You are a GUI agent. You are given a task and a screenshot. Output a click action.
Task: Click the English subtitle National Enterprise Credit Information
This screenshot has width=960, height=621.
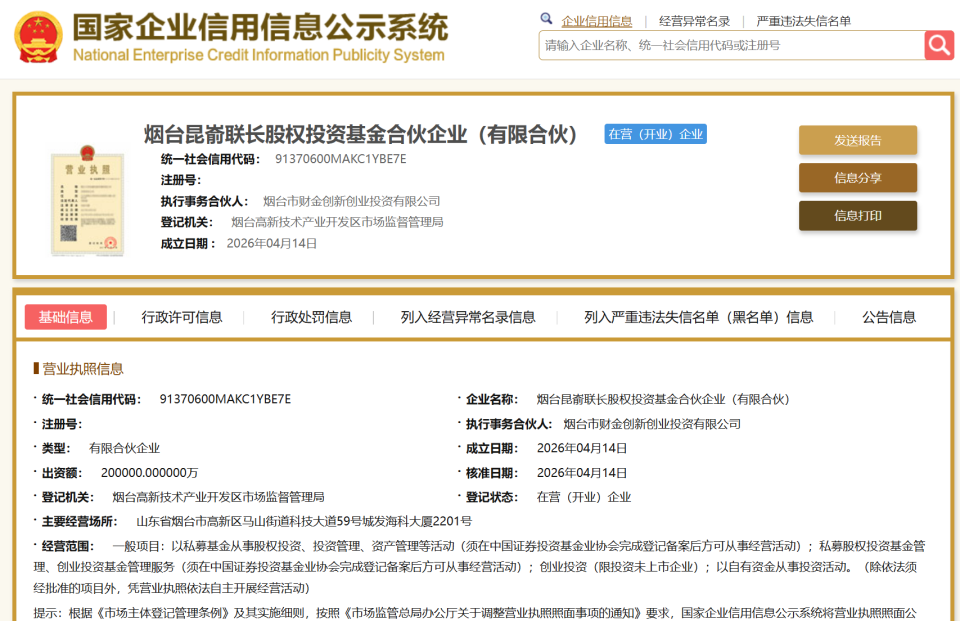tap(259, 55)
